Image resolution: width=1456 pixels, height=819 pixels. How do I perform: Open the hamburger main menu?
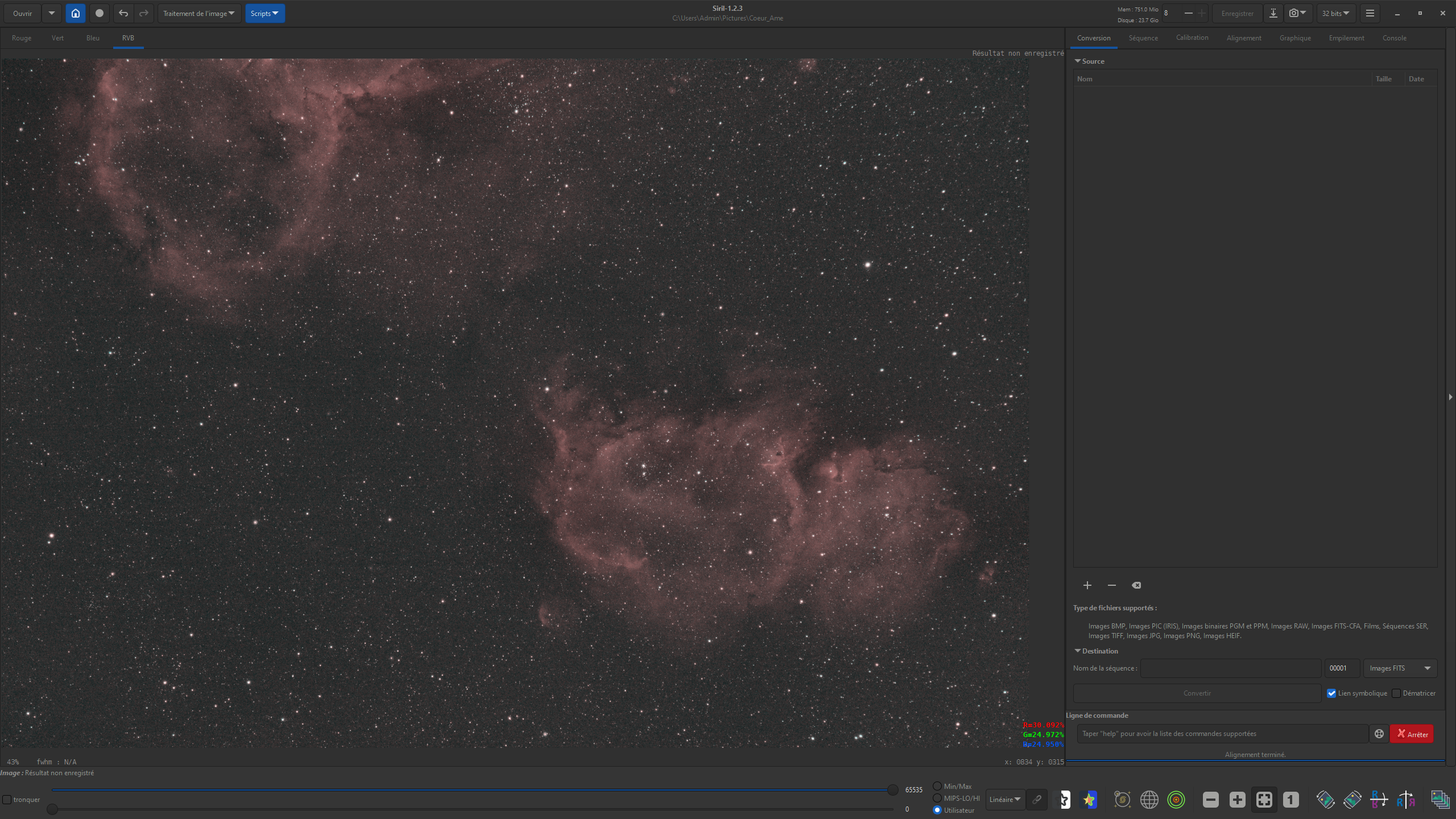[1370, 14]
